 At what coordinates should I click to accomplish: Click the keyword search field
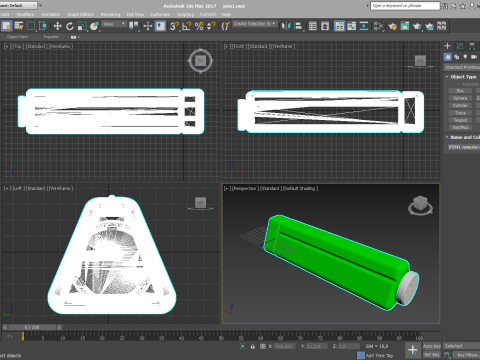point(405,6)
